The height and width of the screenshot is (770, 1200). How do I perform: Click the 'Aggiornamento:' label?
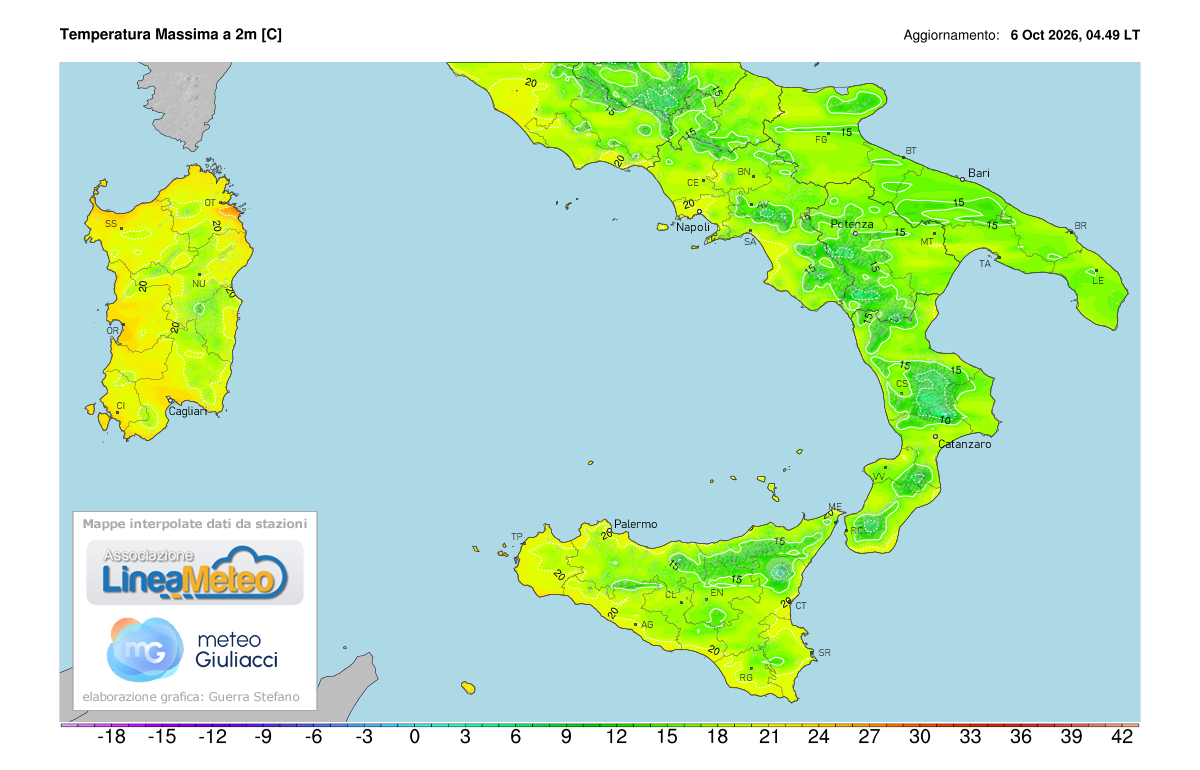tap(951, 35)
